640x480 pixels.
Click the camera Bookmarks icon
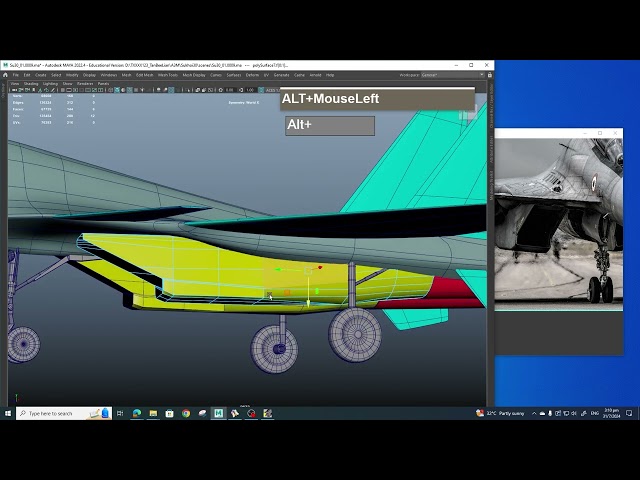(x=33, y=90)
